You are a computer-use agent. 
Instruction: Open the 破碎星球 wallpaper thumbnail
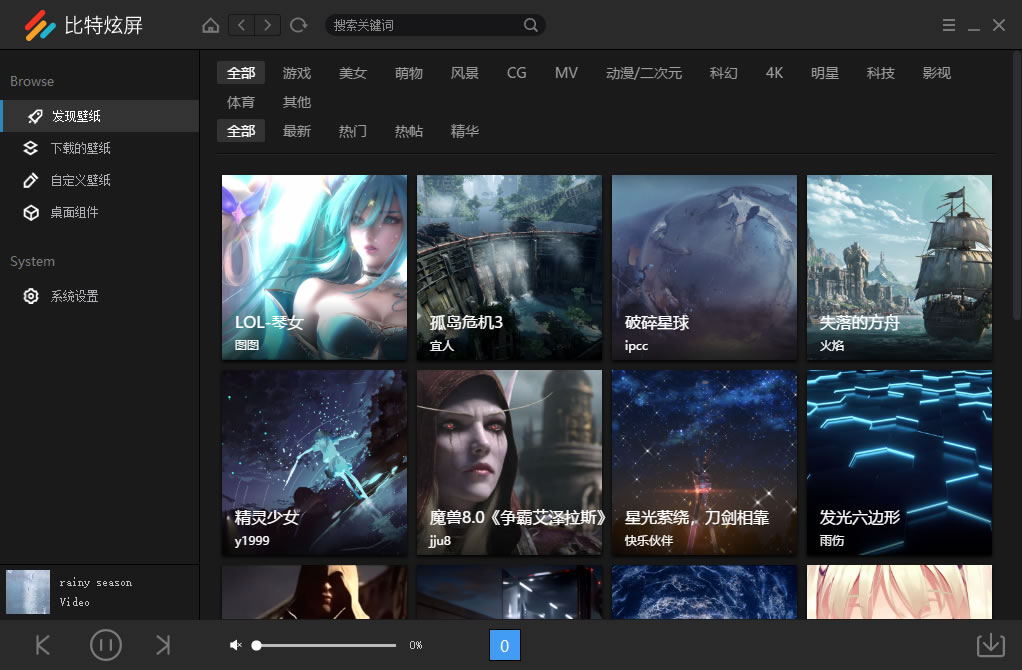704,267
